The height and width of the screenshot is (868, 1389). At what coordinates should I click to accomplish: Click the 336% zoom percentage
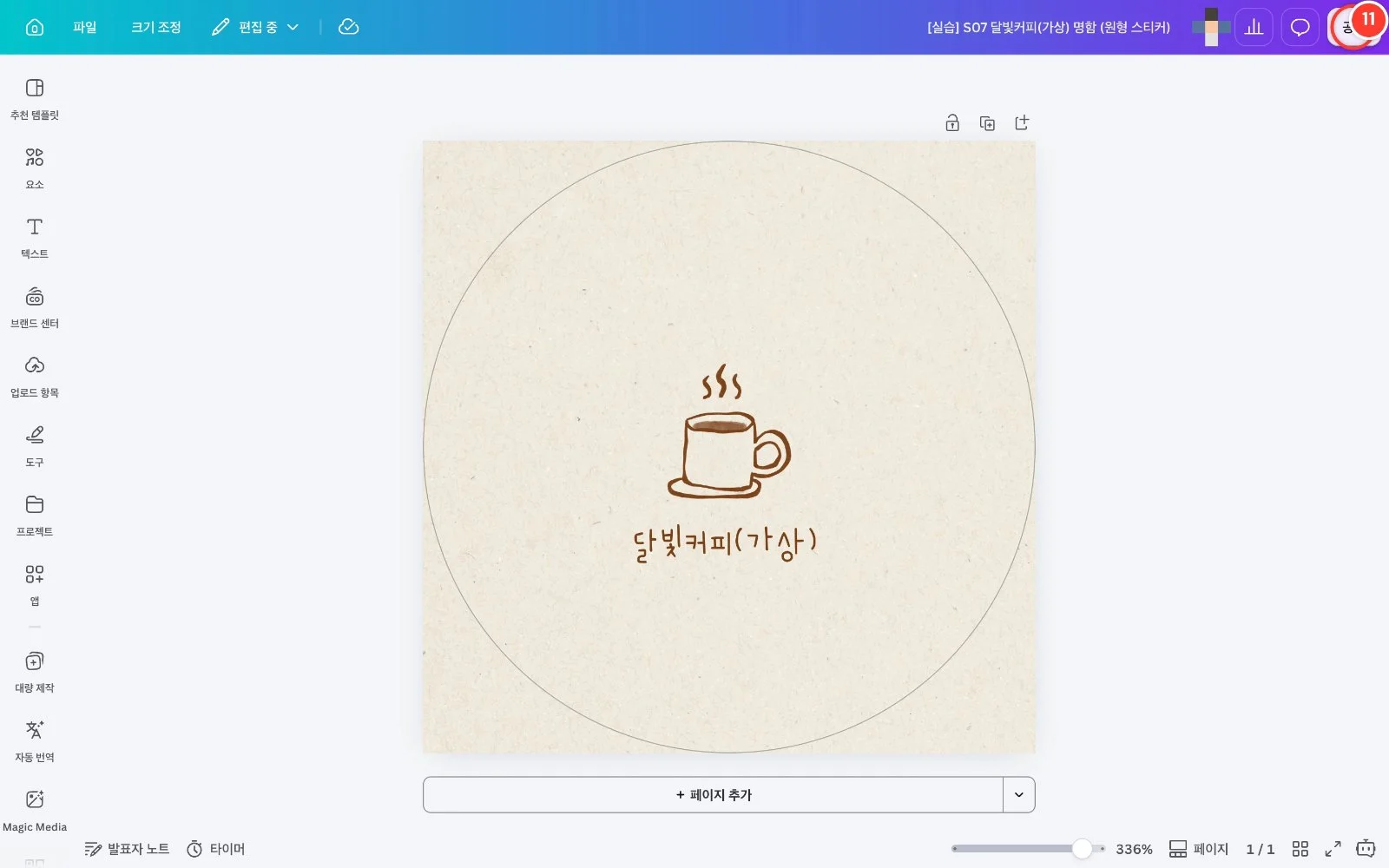(1134, 849)
